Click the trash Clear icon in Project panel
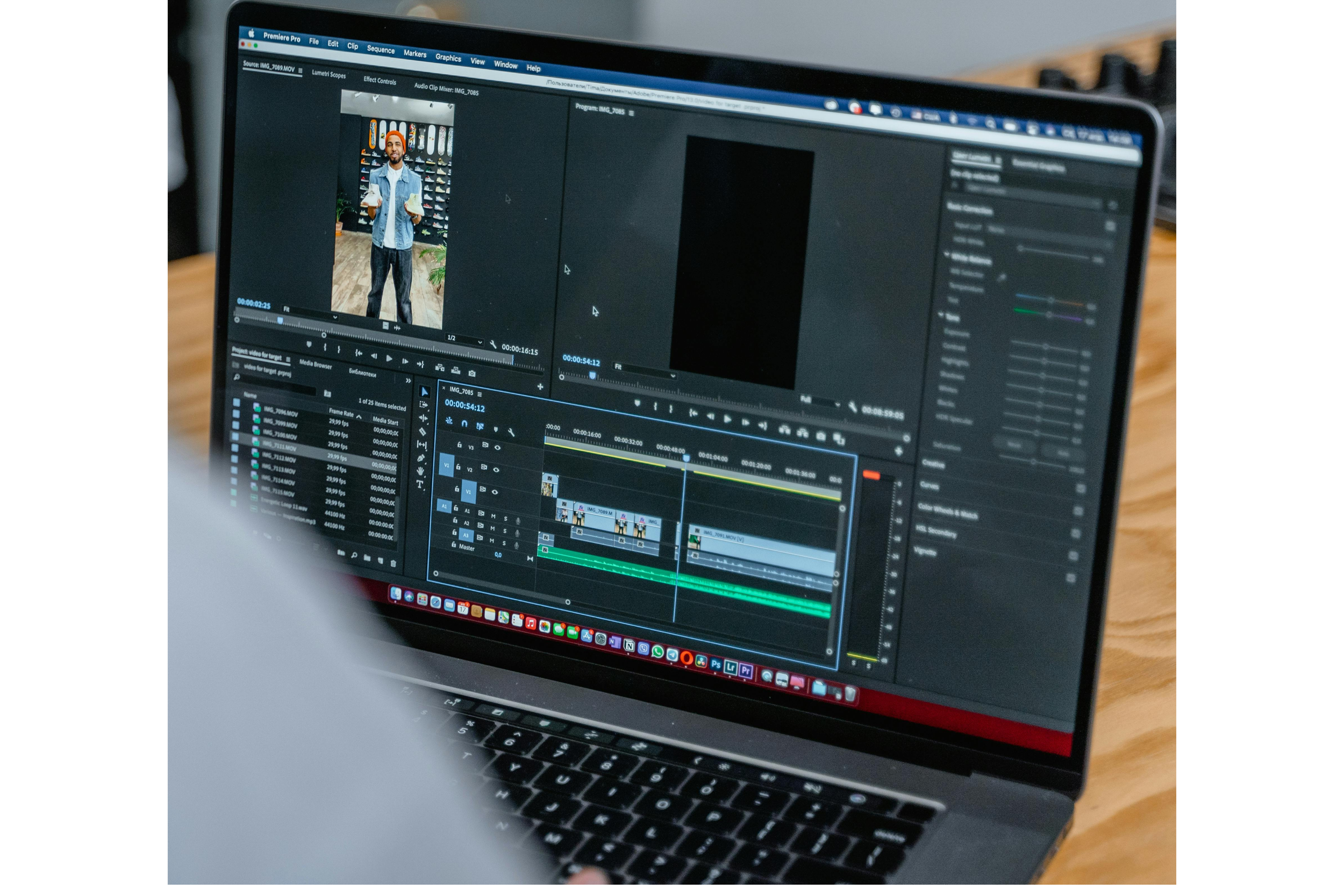 pyautogui.click(x=393, y=563)
